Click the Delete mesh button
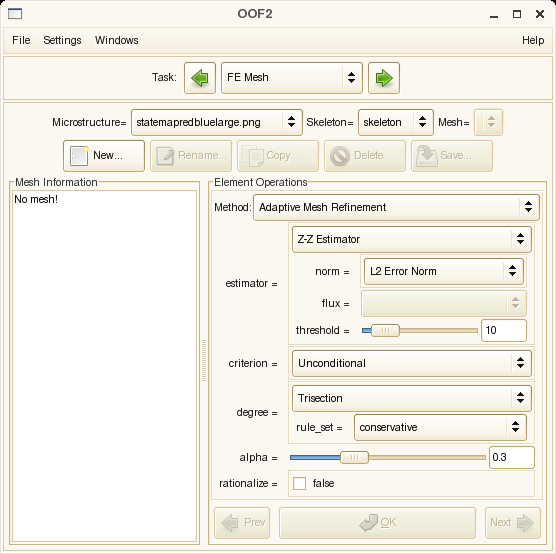Viewport: 556px width, 554px height. pyautogui.click(x=365, y=156)
